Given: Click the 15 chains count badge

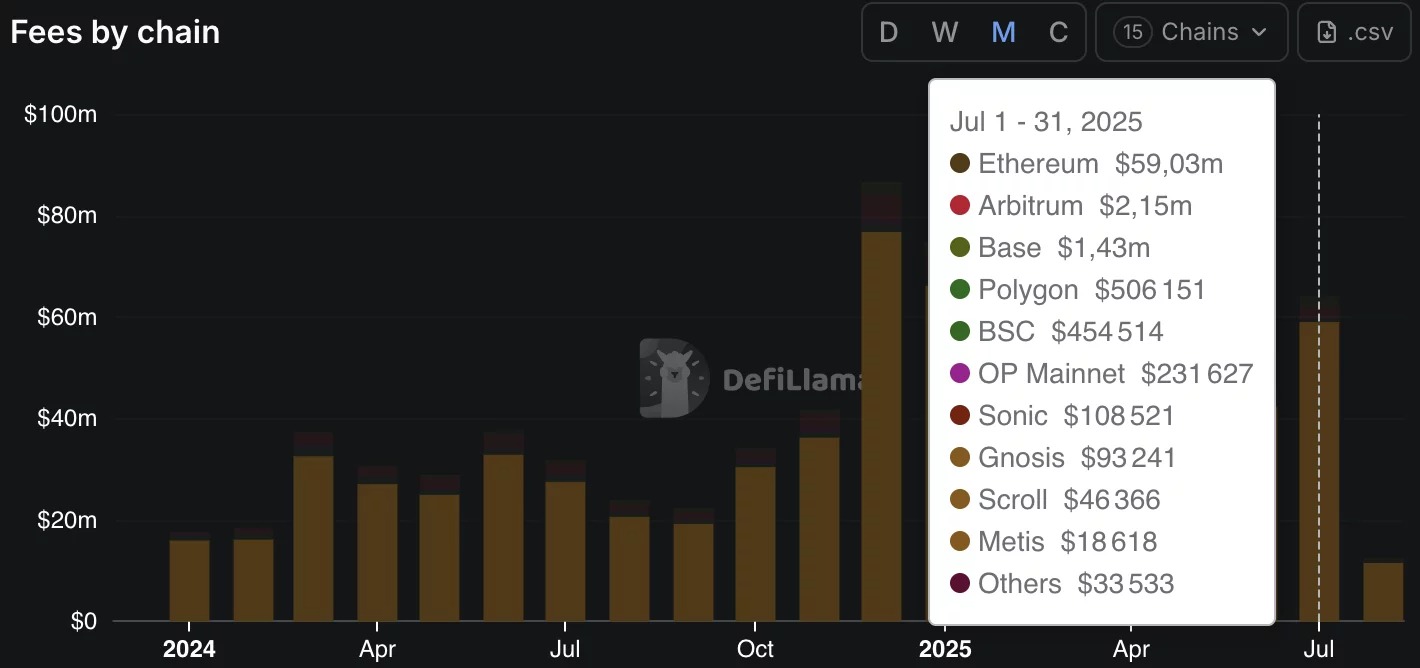Looking at the screenshot, I should tap(1132, 32).
